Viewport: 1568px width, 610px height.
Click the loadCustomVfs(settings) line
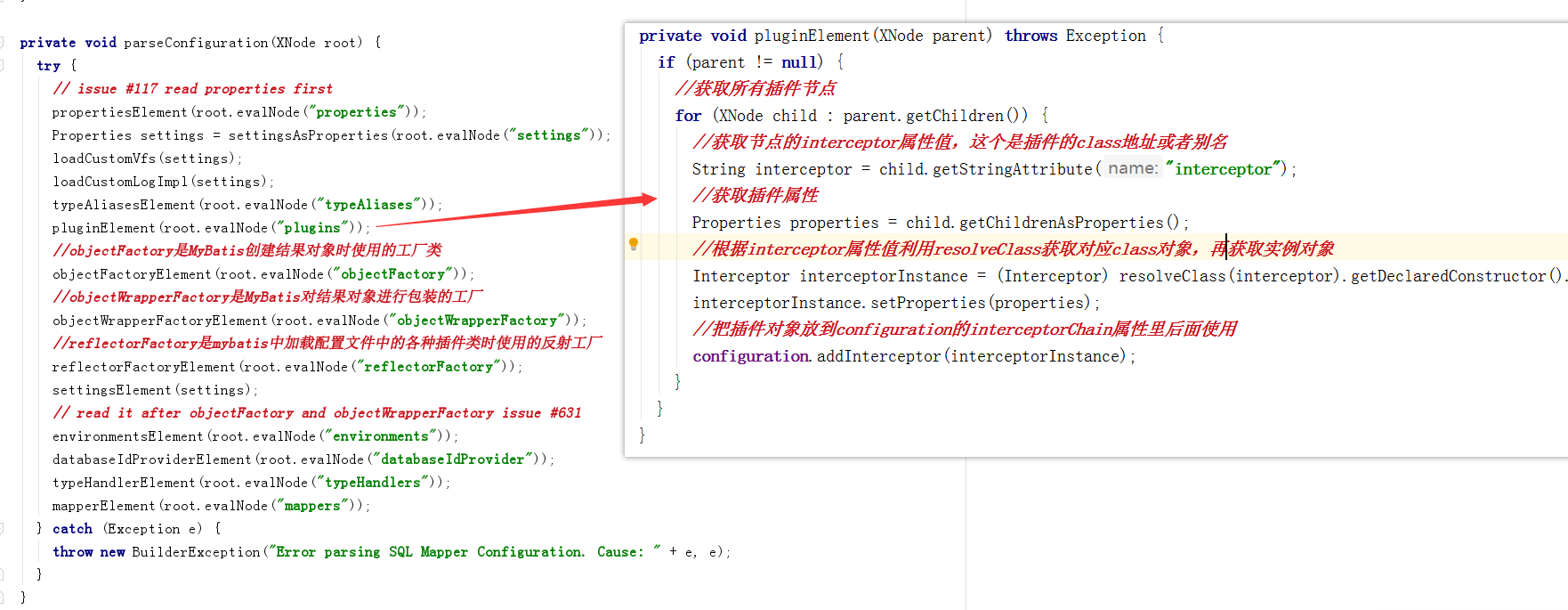click(x=147, y=159)
